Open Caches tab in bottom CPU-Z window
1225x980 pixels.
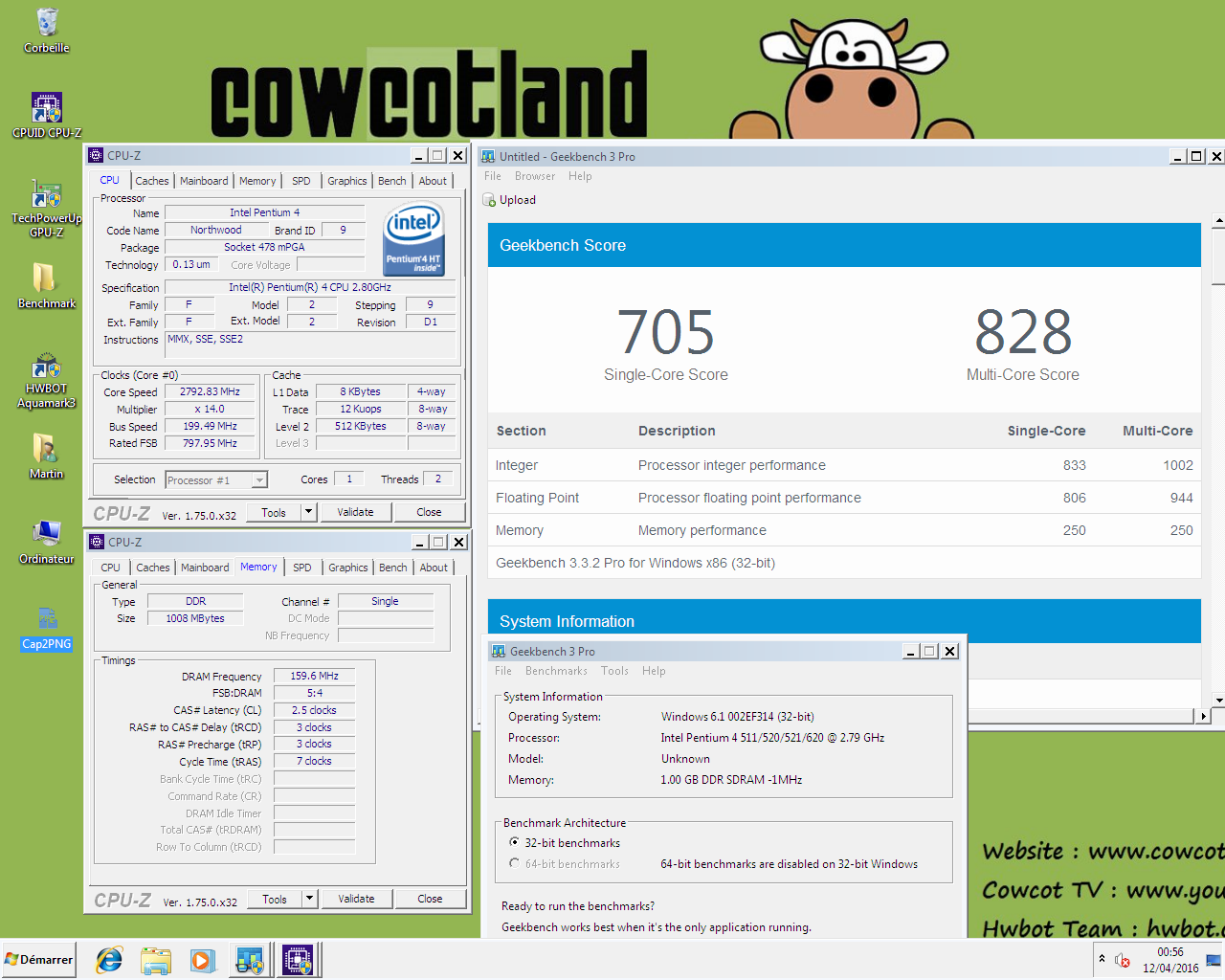pyautogui.click(x=153, y=568)
